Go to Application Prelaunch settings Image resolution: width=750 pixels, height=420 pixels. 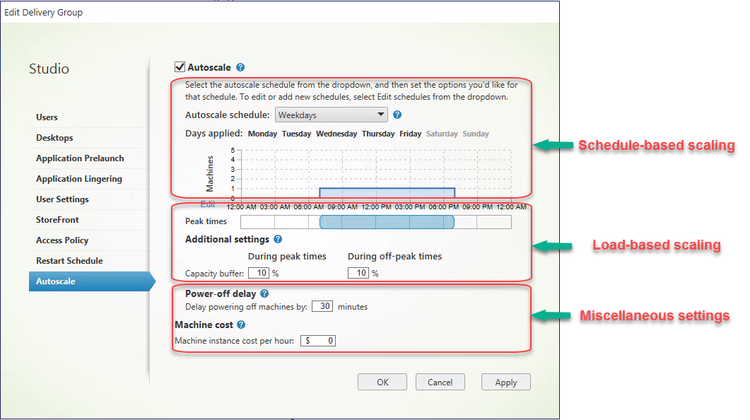pyautogui.click(x=80, y=158)
